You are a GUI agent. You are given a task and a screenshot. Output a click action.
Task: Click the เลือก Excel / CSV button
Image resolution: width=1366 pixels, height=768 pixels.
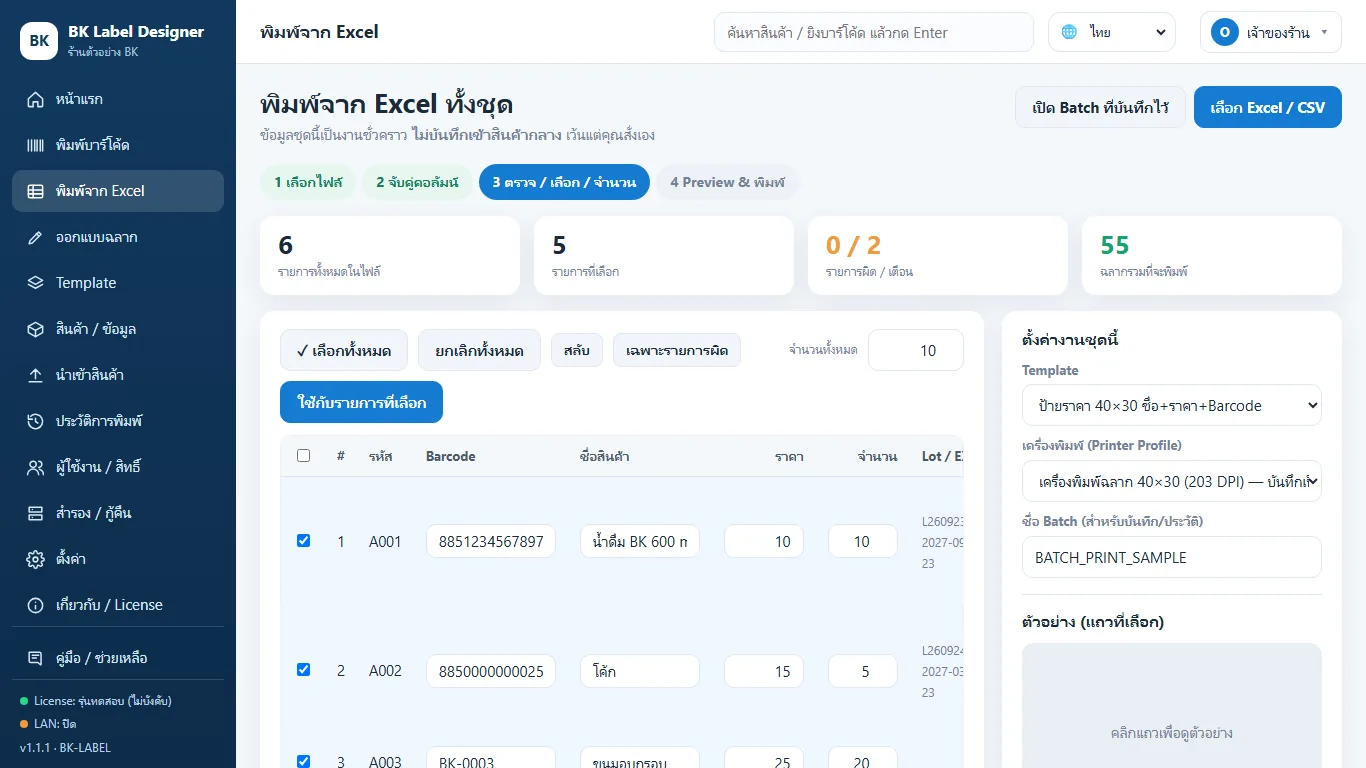click(1267, 107)
